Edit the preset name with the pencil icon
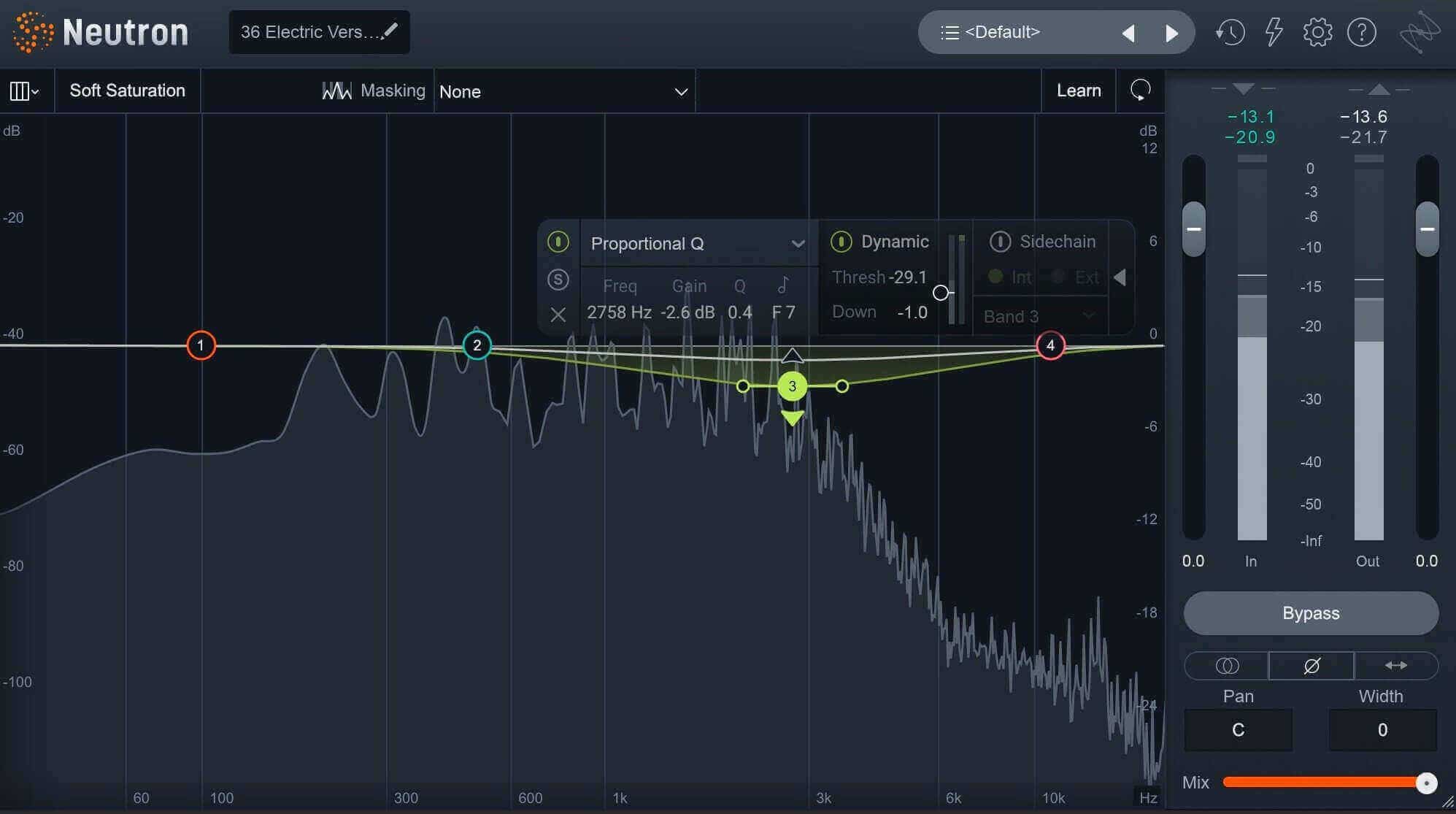 (390, 31)
